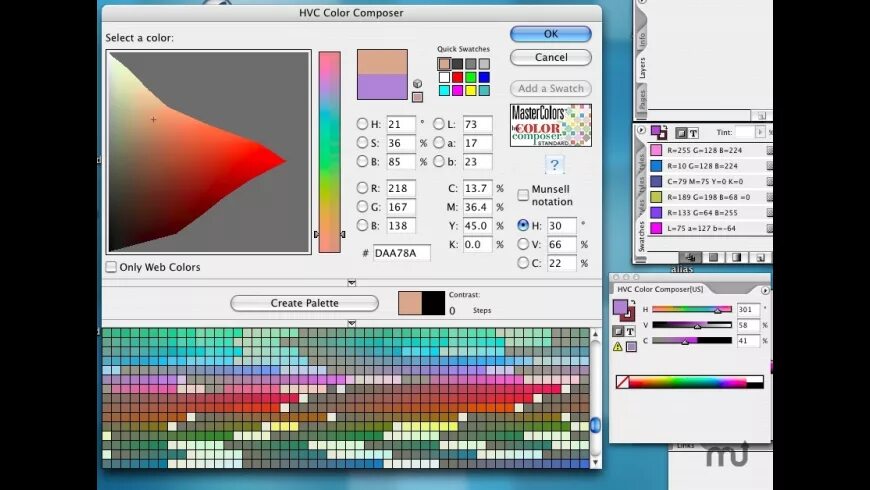Image resolution: width=870 pixels, height=490 pixels.
Task: Click the small in-gamut color square below the cube
Action: [x=417, y=97]
